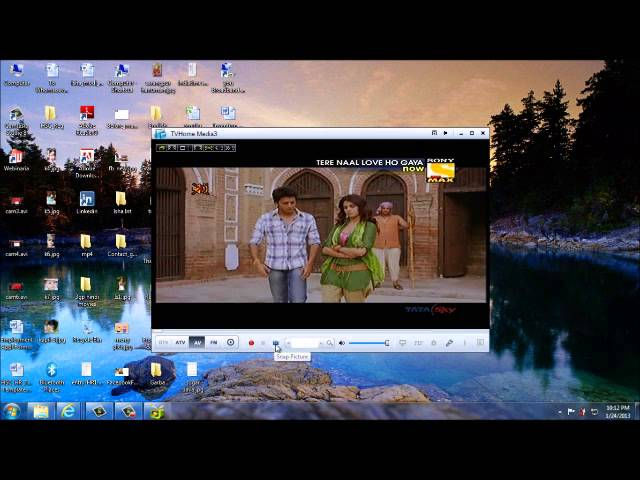
Task: Click the Snap Picture camera icon
Action: [x=276, y=343]
